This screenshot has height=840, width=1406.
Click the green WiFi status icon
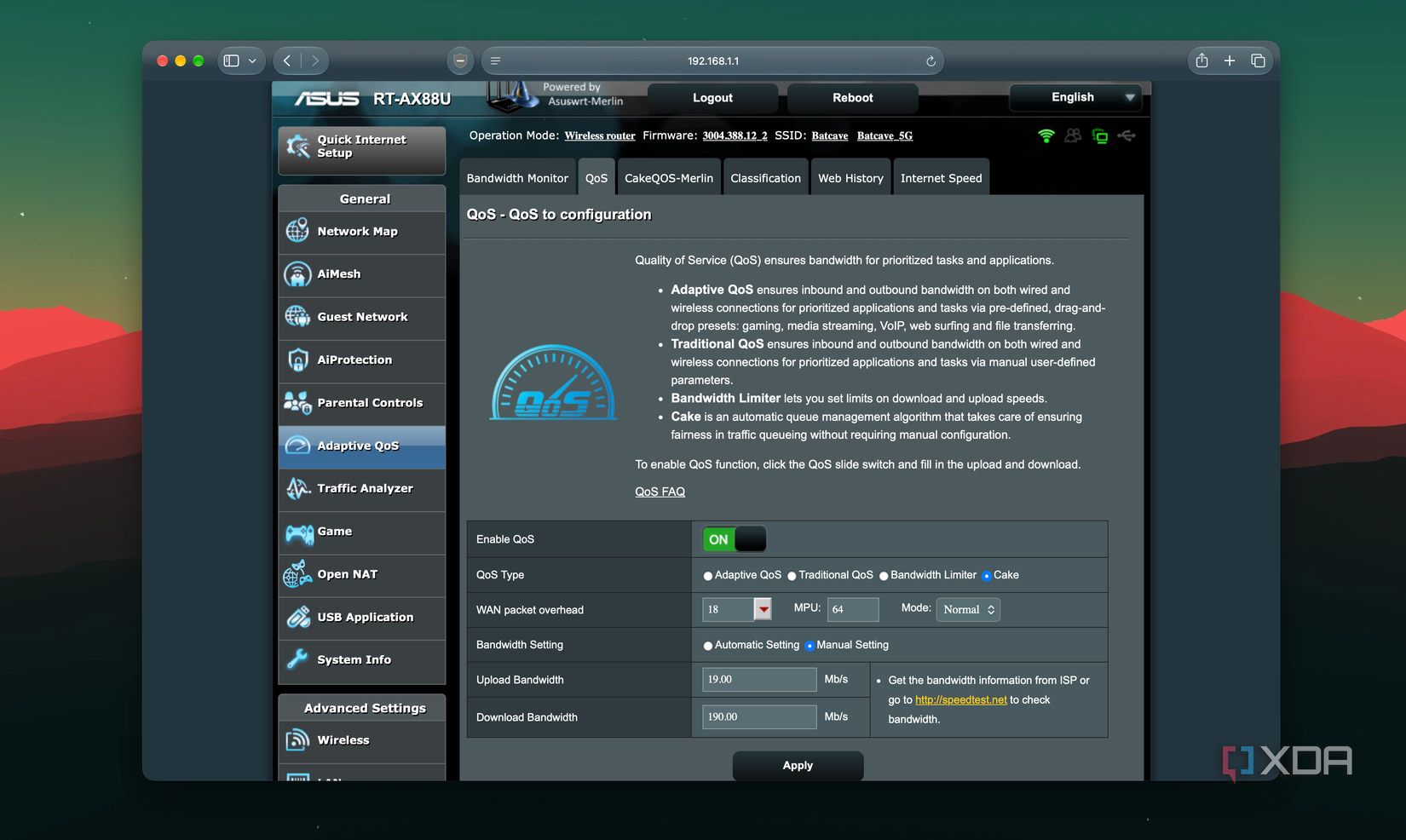[x=1046, y=135]
